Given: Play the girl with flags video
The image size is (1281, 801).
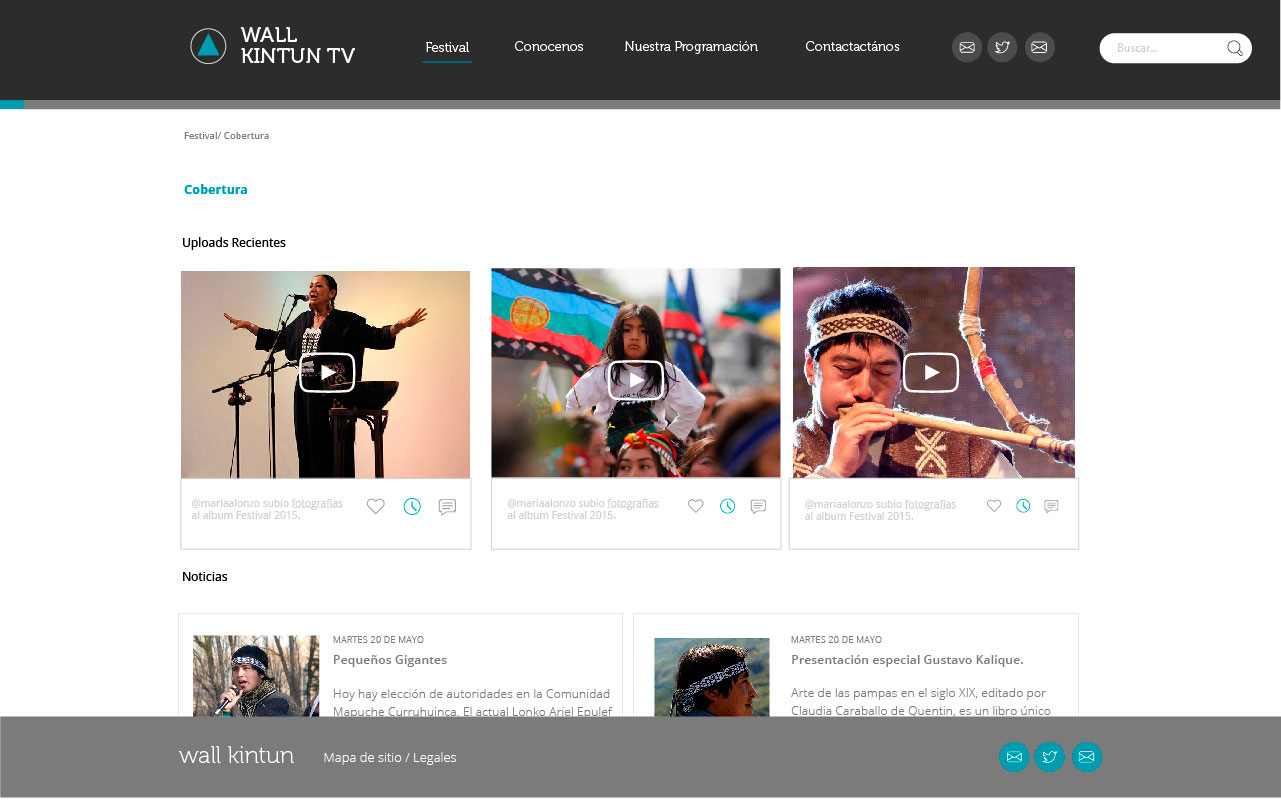Looking at the screenshot, I should point(635,380).
